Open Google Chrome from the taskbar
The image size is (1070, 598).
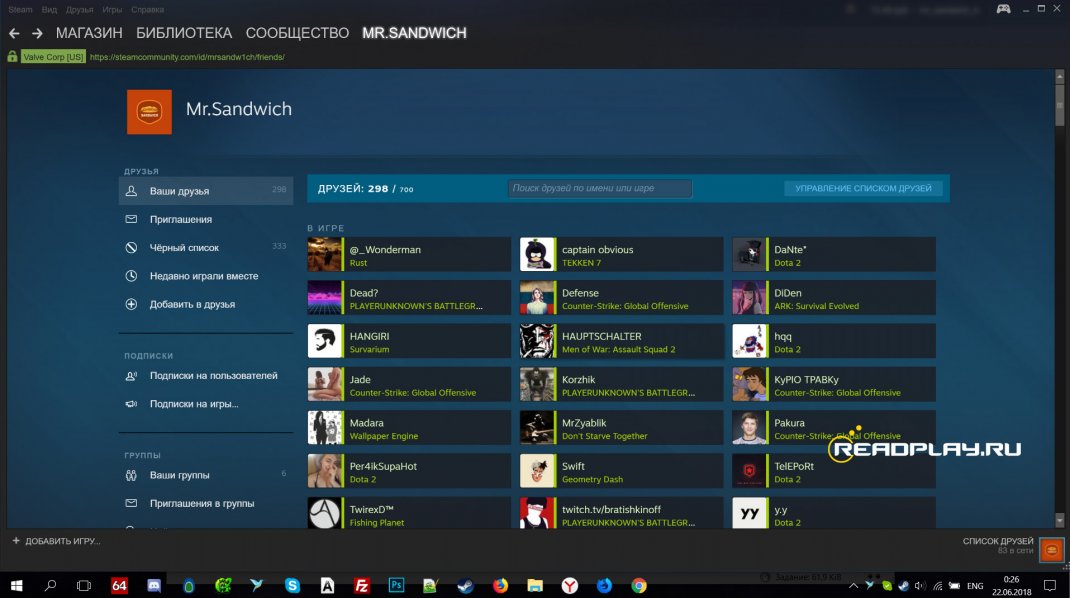[639, 585]
